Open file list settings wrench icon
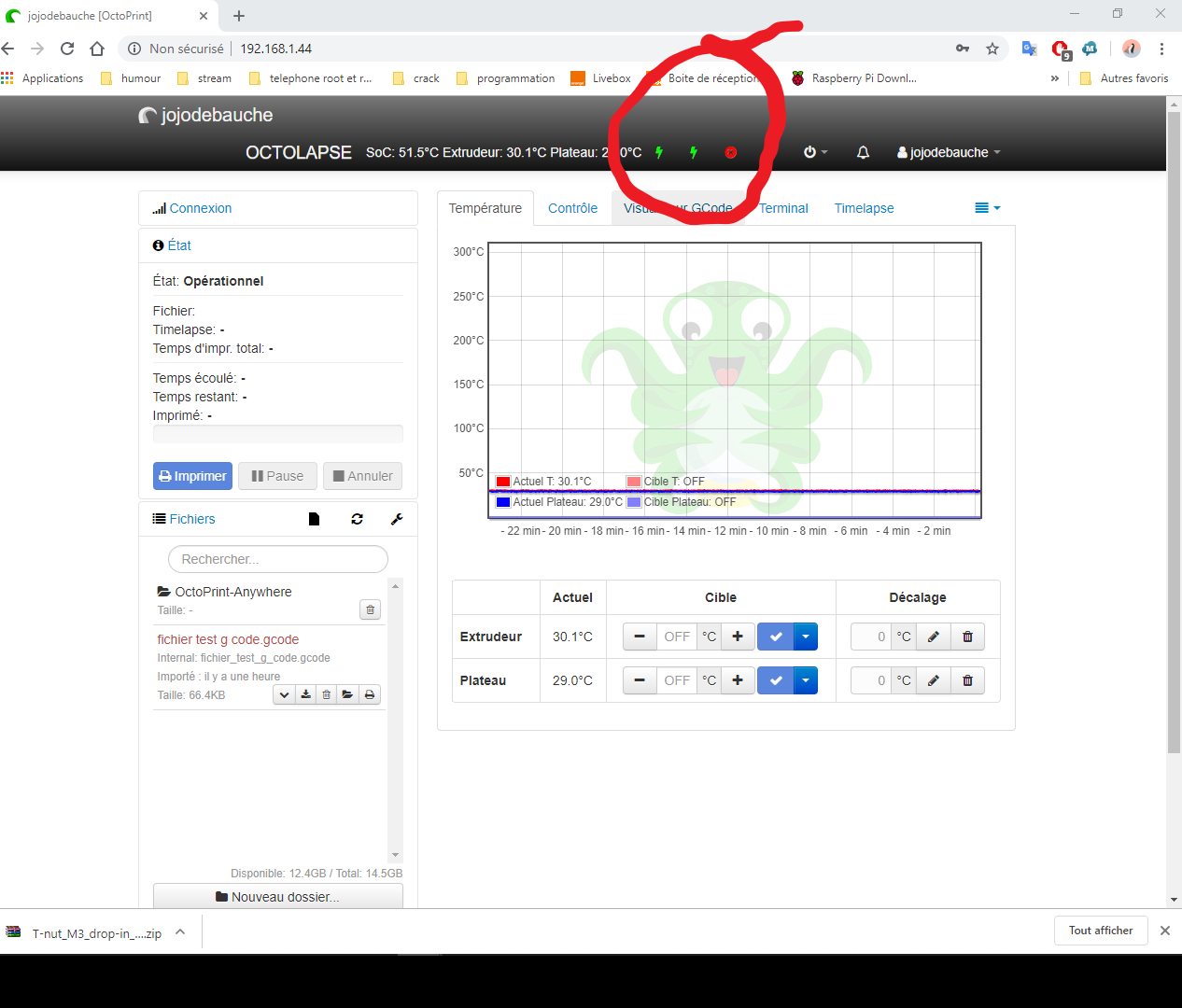This screenshot has height=1008, width=1182. [x=397, y=519]
